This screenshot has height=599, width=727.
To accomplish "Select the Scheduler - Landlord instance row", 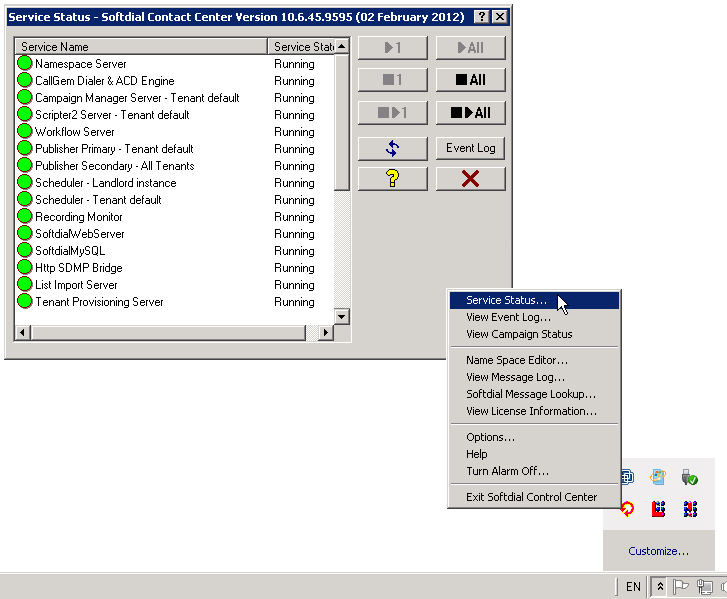I will pyautogui.click(x=175, y=183).
